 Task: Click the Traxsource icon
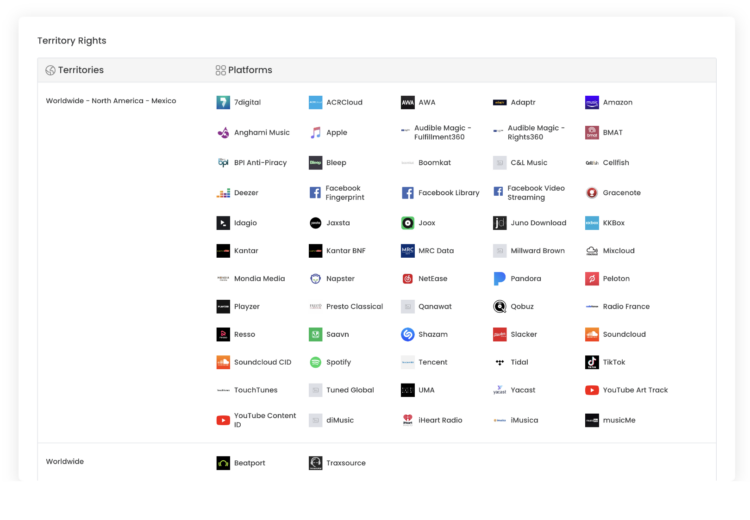(315, 463)
